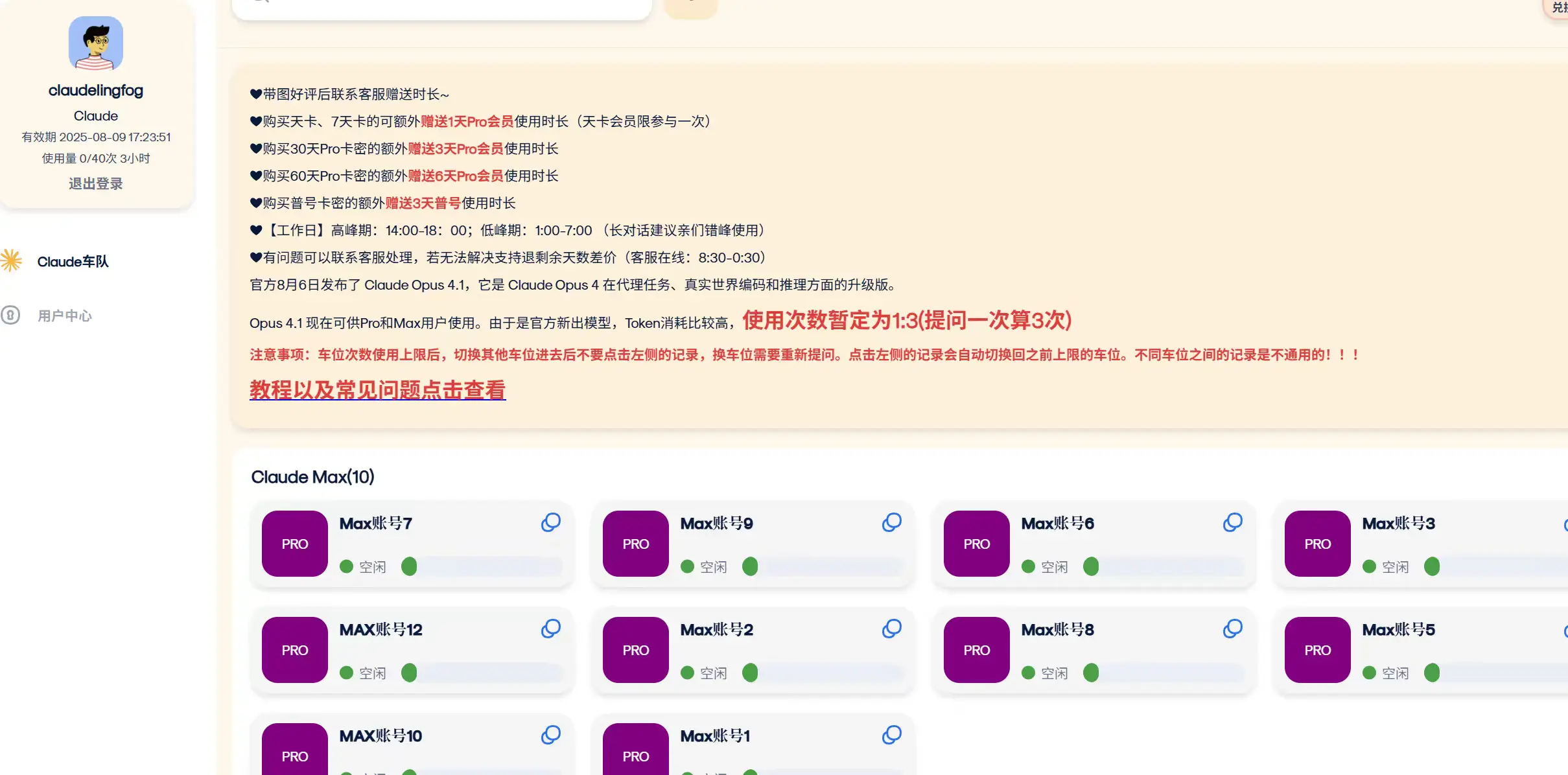Screen dimensions: 1568x775
Task: Click the PRO badge of MAX账号10
Action: click(x=295, y=749)
